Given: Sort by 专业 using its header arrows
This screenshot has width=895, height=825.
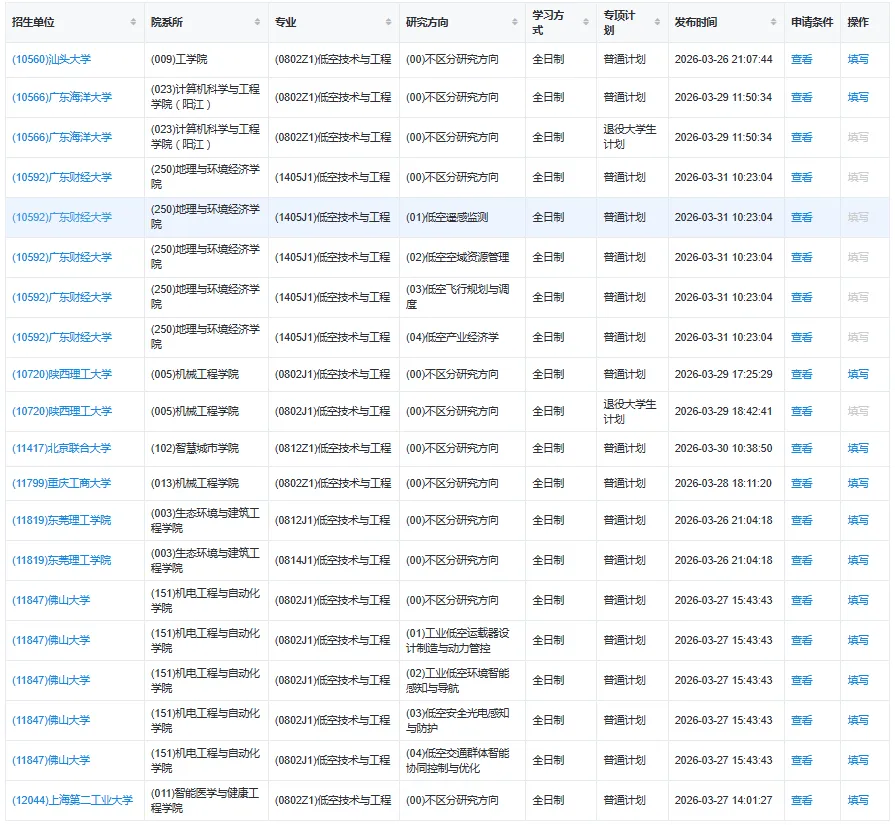Looking at the screenshot, I should [x=388, y=22].
